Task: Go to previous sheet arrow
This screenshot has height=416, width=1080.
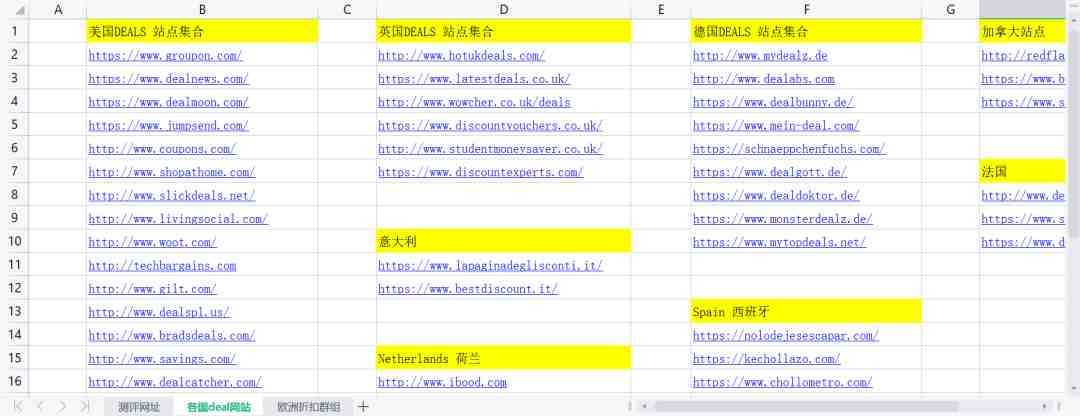Action: [x=40, y=406]
